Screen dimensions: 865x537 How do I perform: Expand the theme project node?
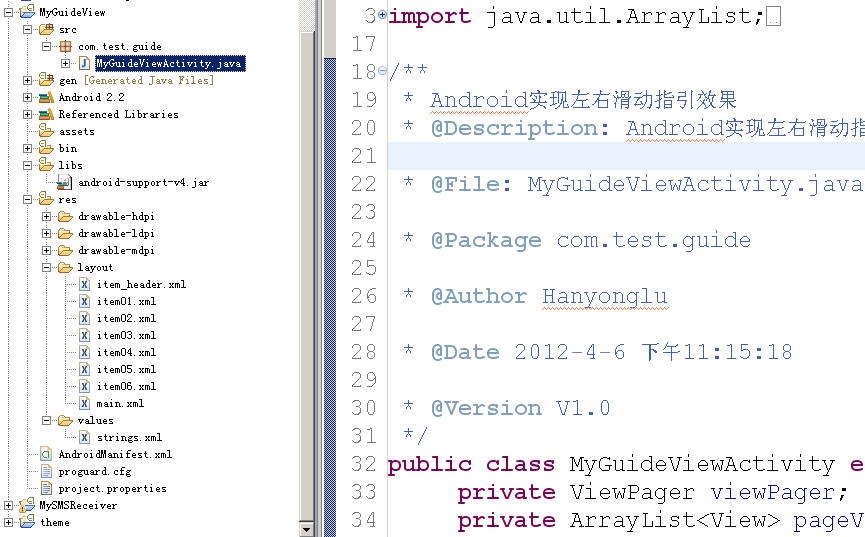(9, 522)
